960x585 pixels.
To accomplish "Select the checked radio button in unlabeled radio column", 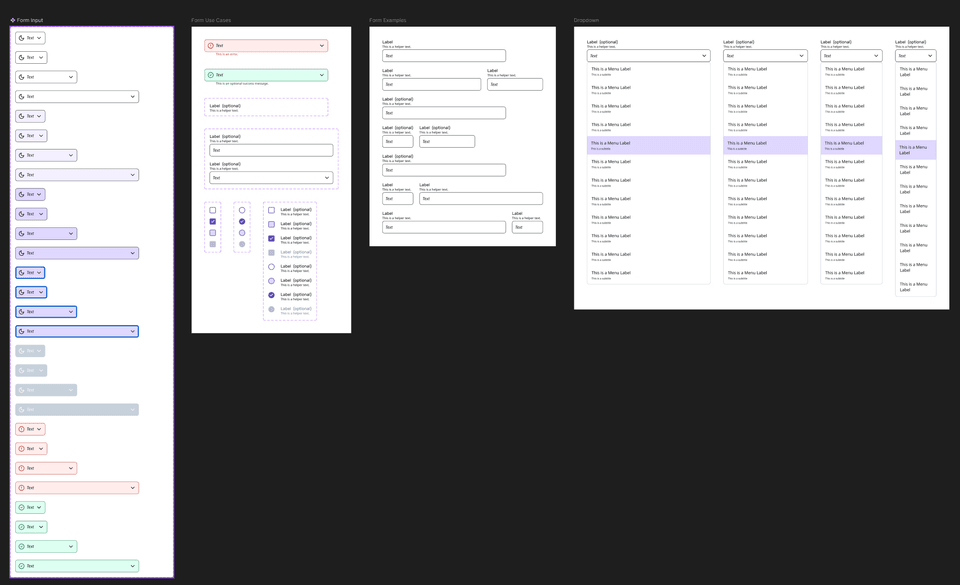I will coord(242,221).
